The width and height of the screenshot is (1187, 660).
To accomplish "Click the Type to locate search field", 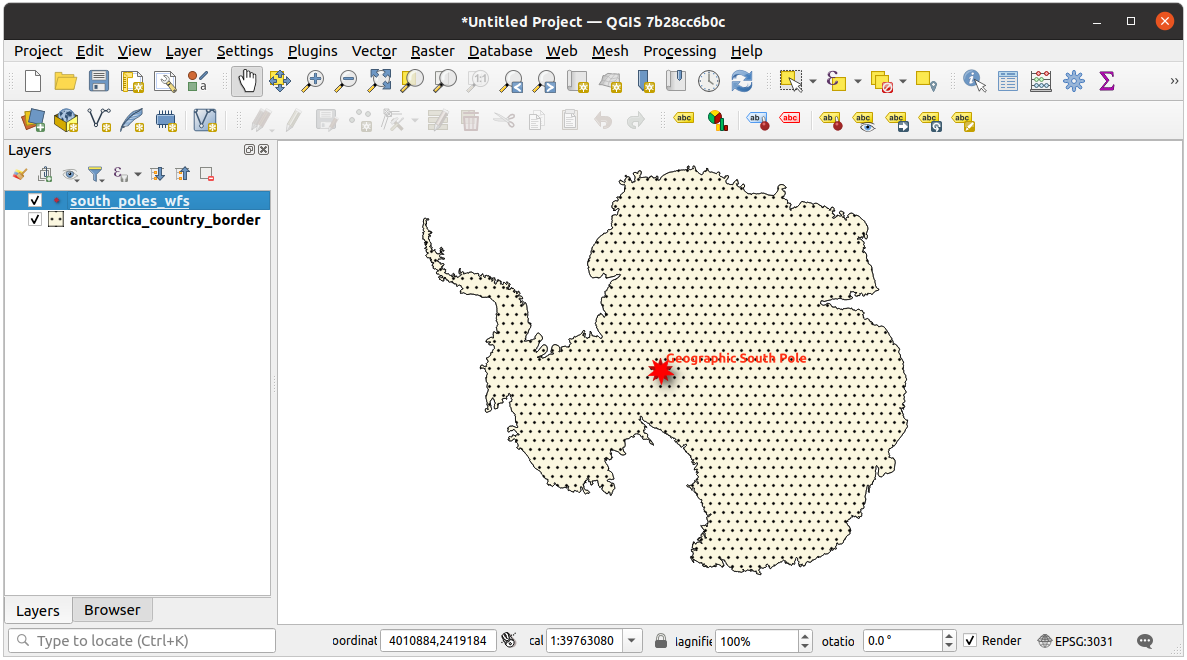I will pos(142,641).
